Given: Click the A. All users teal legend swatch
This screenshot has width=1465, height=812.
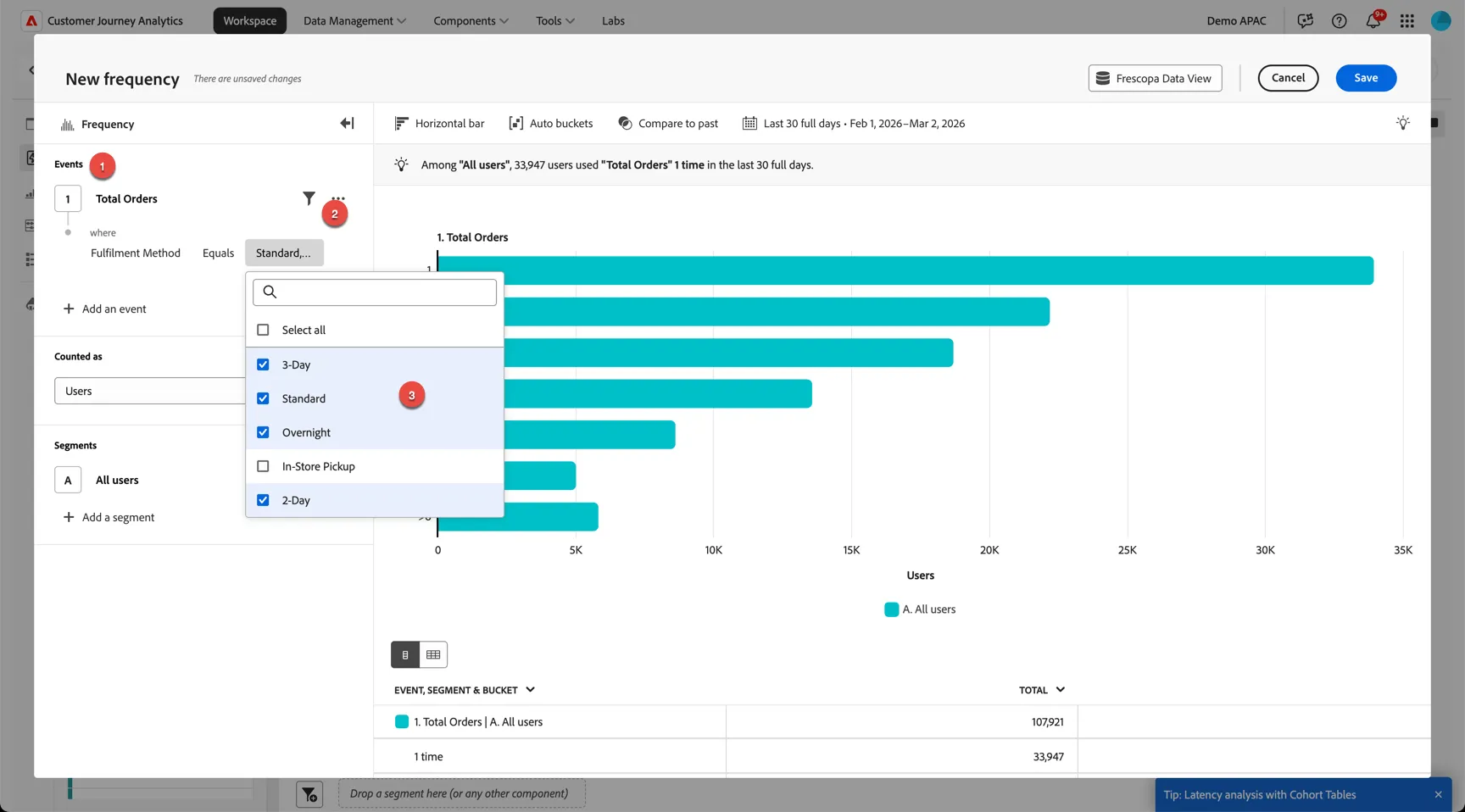Looking at the screenshot, I should [x=891, y=609].
